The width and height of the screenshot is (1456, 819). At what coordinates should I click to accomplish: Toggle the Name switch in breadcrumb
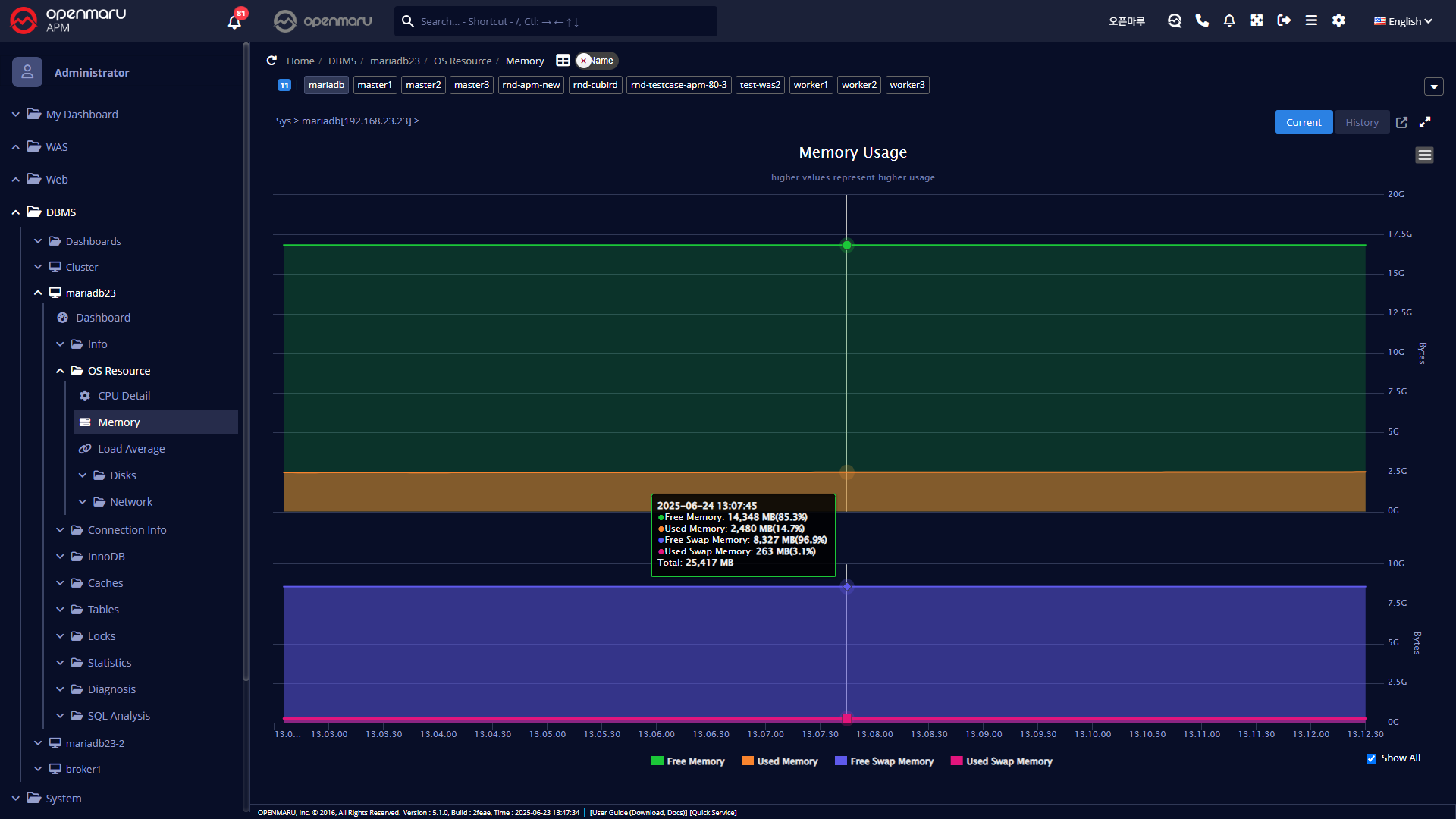coord(596,61)
